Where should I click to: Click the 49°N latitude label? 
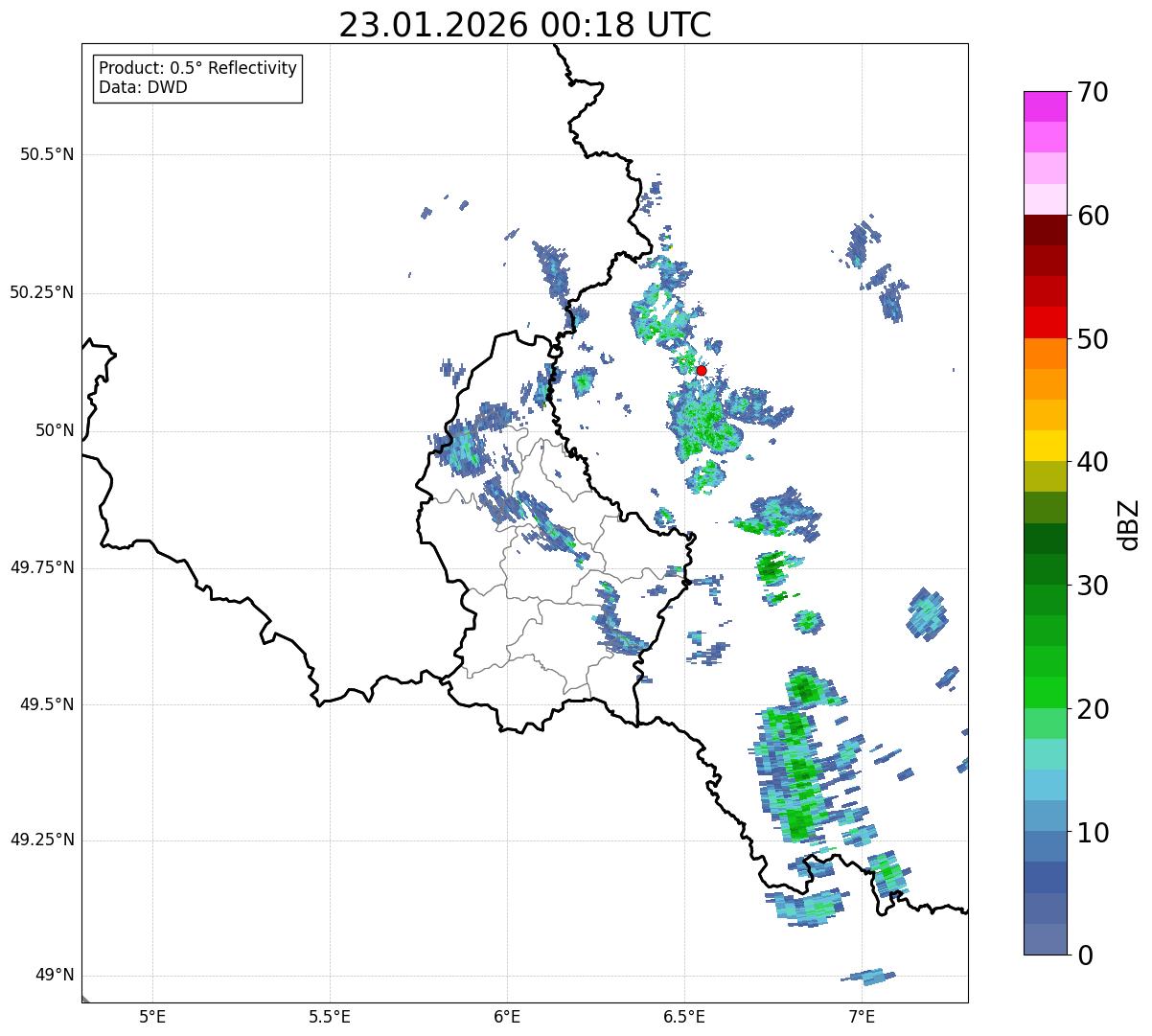[x=55, y=976]
